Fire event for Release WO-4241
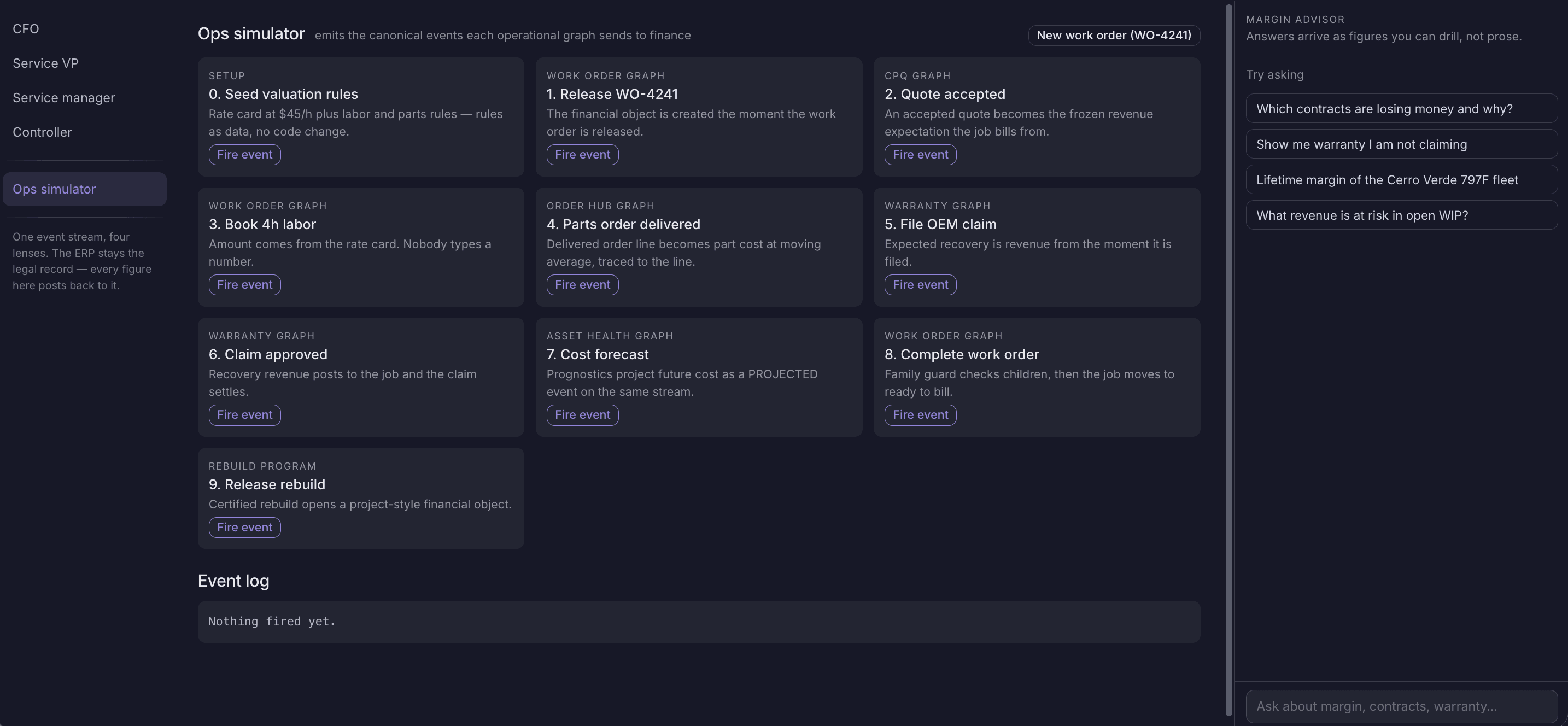The width and height of the screenshot is (1568, 726). 582,155
